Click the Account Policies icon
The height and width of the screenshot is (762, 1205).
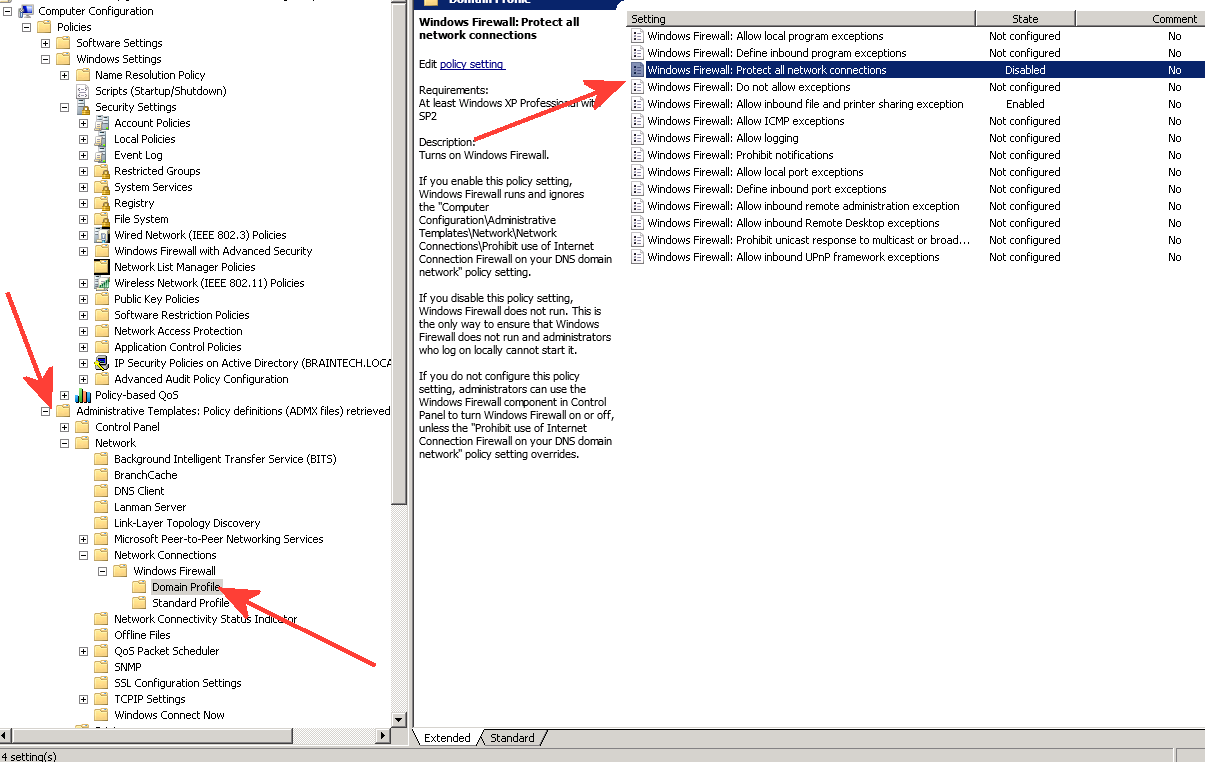point(101,123)
